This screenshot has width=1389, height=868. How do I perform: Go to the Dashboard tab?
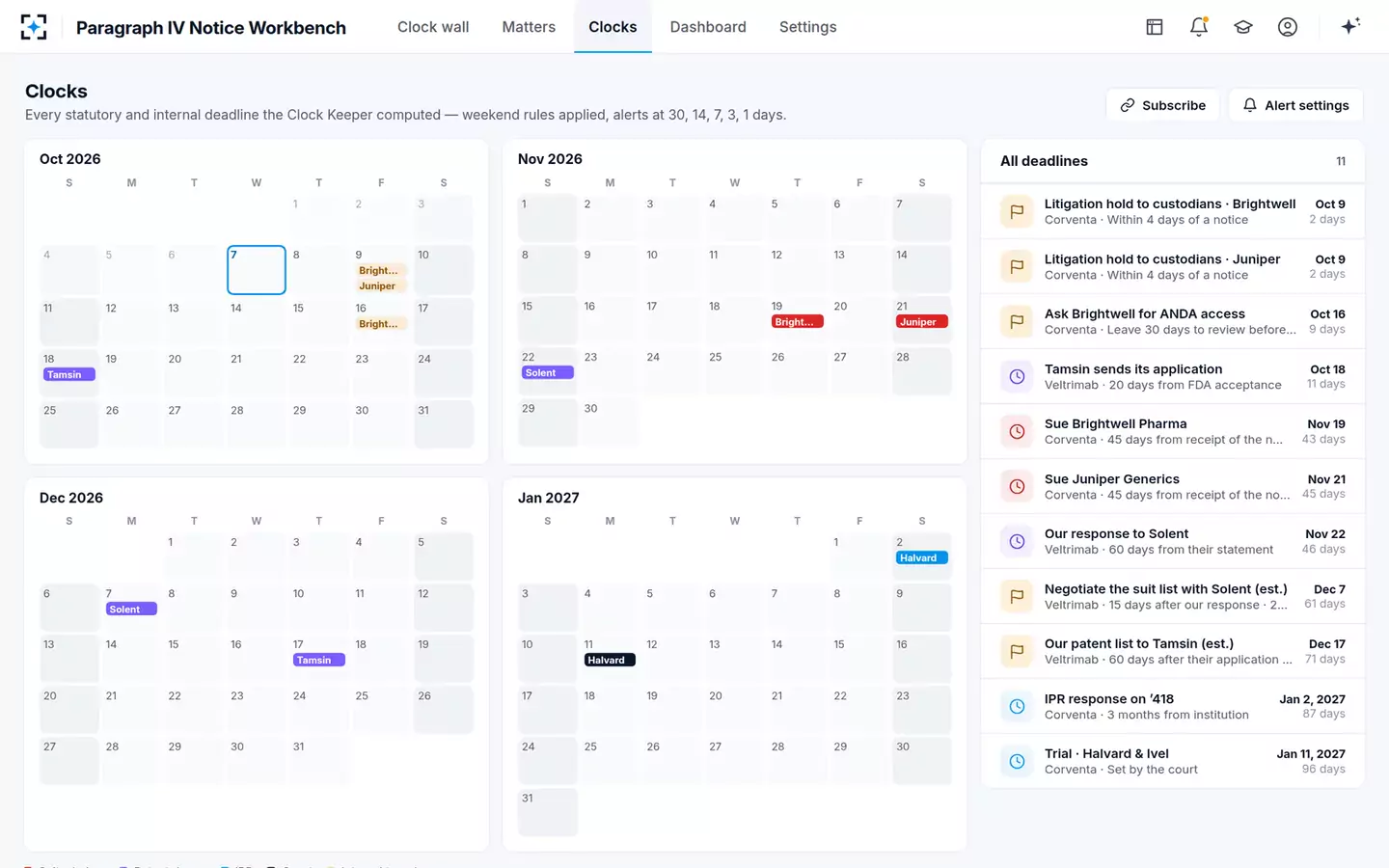[x=708, y=27]
